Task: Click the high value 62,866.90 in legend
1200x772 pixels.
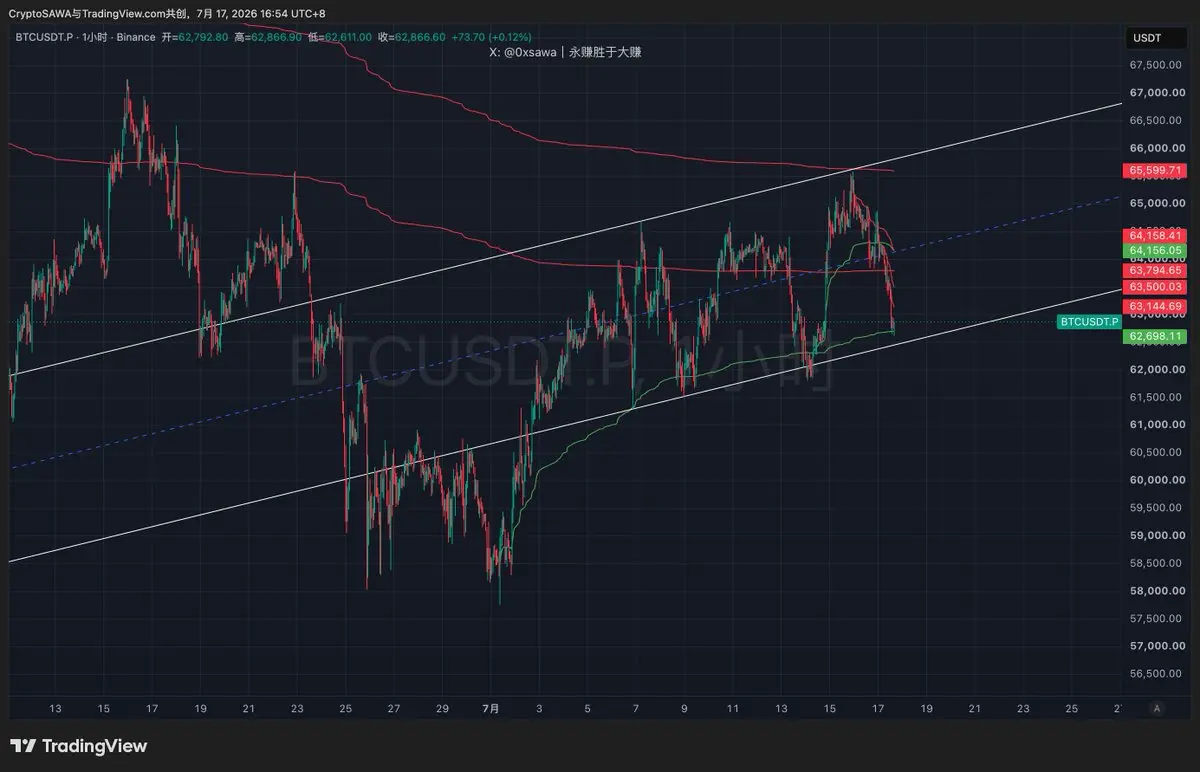Action: tap(275, 37)
